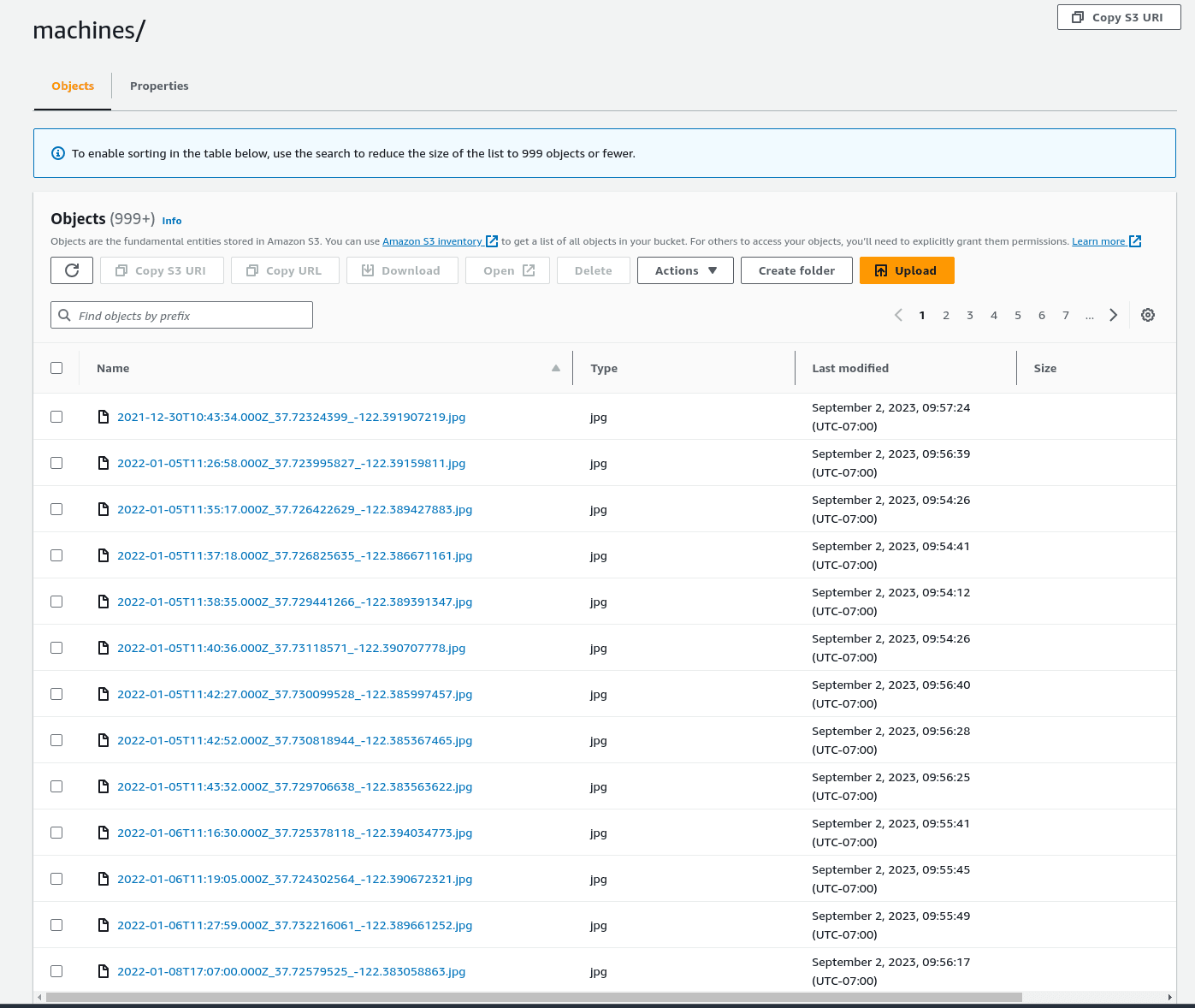Screen dimensions: 1195x1008
Task: Click the Copy URL toolbar icon
Action: click(253, 270)
